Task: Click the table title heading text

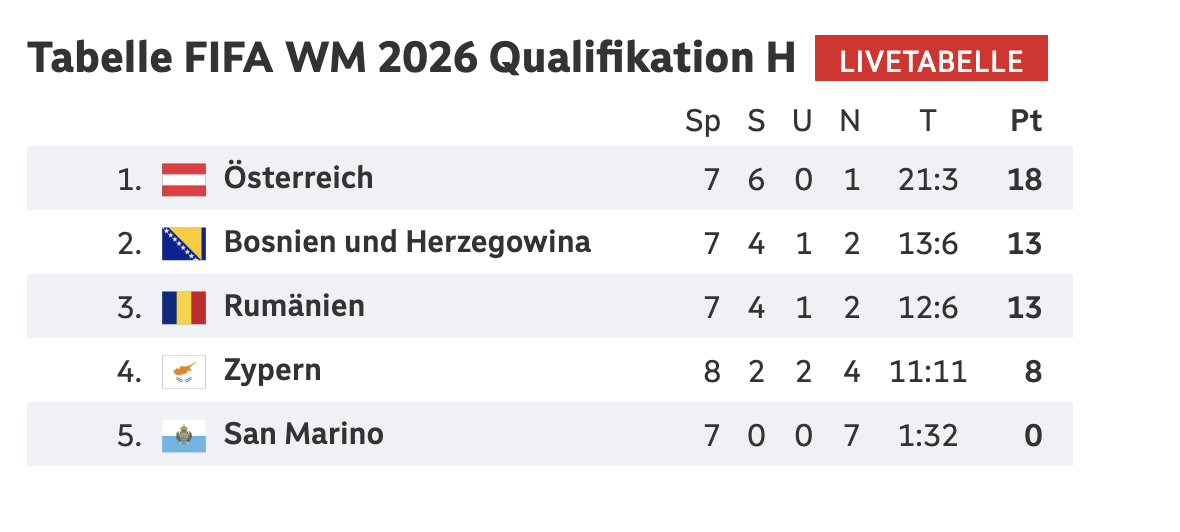Action: click(x=411, y=60)
